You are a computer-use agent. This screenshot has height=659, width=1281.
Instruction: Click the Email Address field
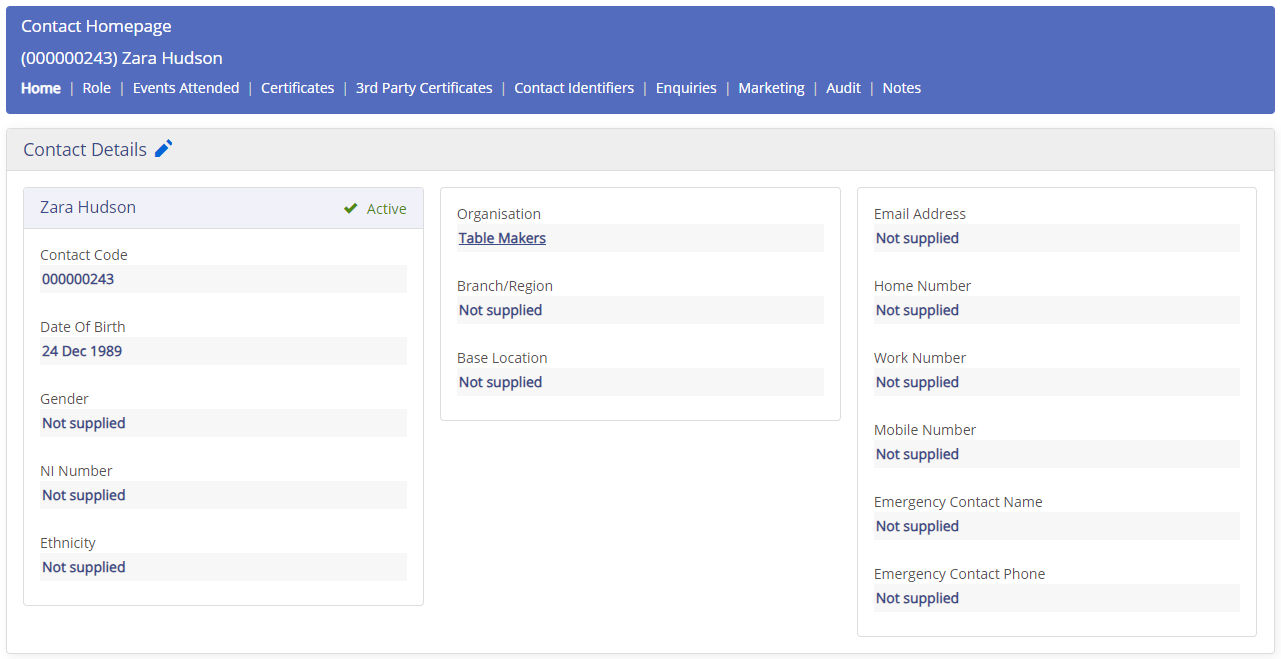tap(1056, 238)
